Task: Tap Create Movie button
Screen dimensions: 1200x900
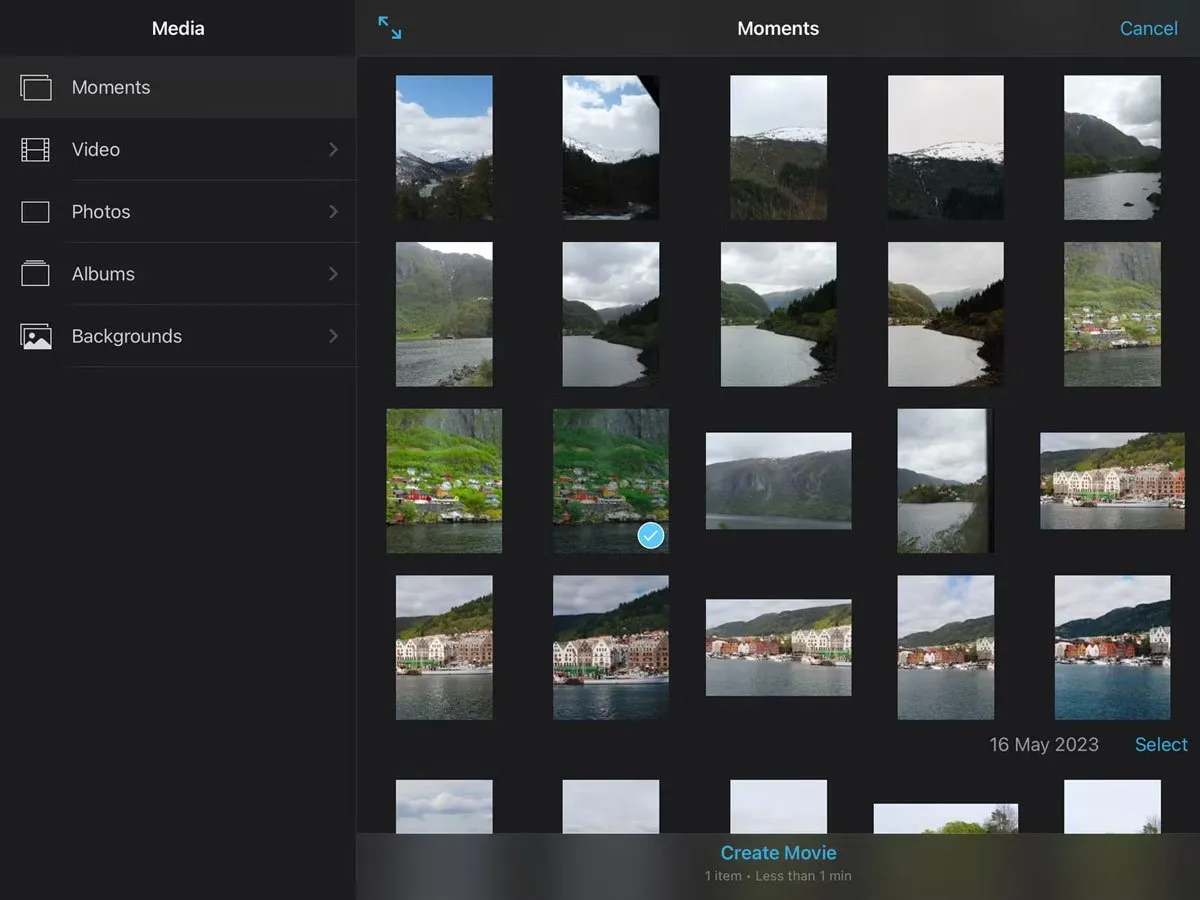Action: coord(778,853)
